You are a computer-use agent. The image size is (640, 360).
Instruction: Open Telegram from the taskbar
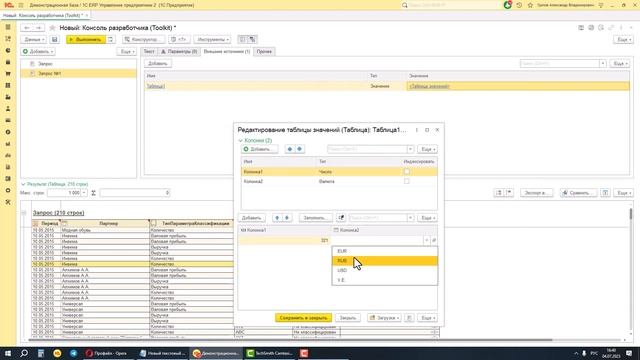[x=73, y=353]
